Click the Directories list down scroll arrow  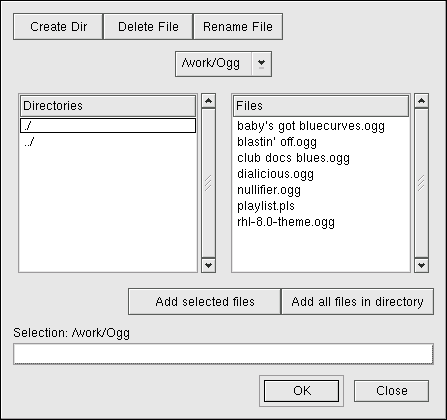(209, 265)
